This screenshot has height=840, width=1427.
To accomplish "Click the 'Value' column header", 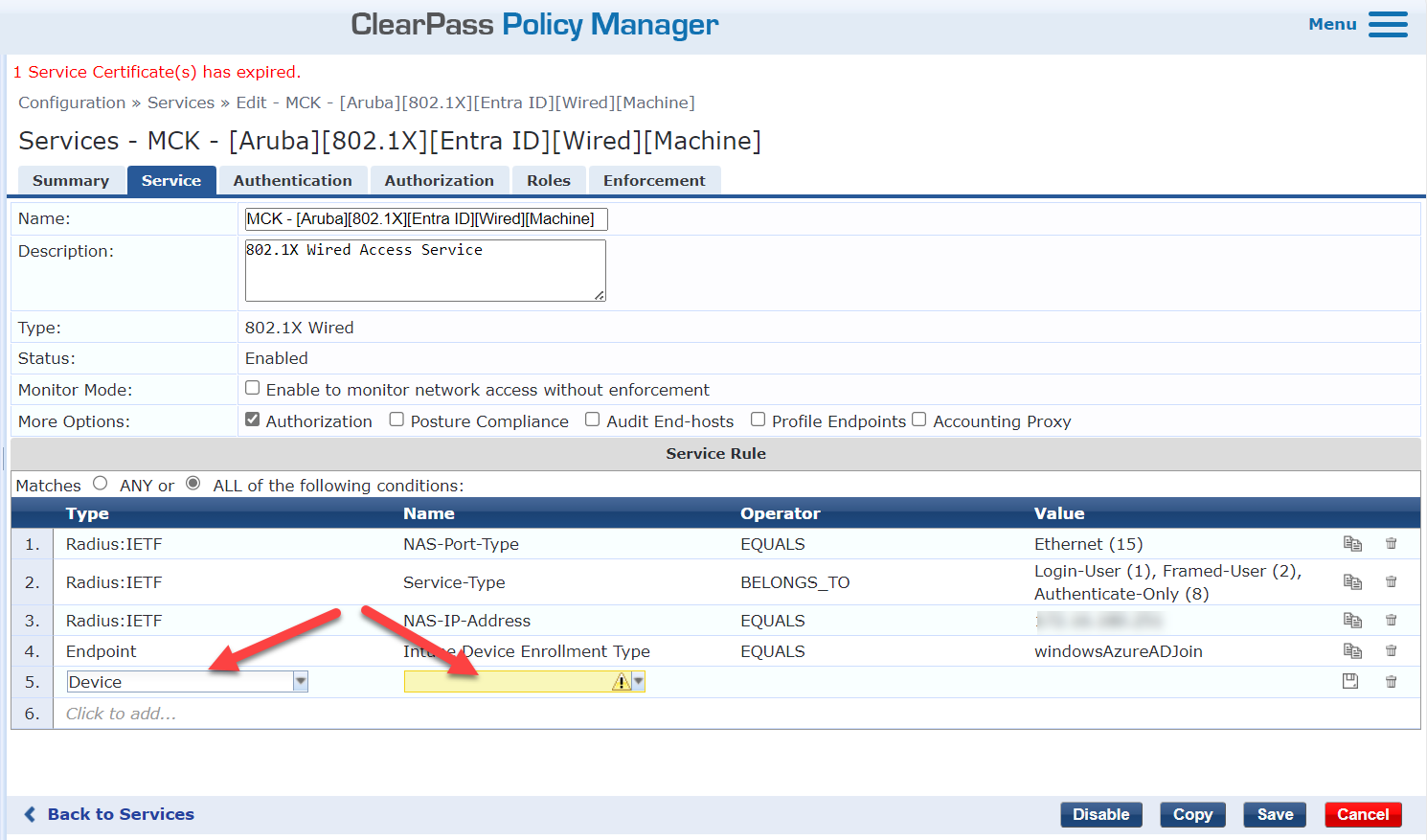I will tap(1059, 513).
